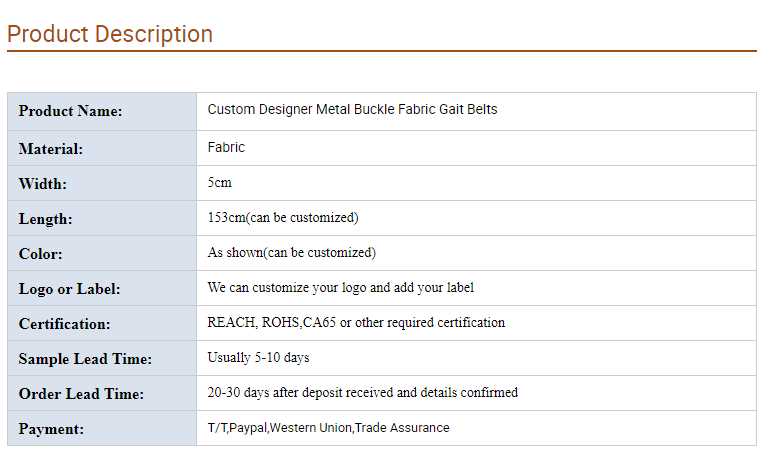Click the Product Description heading
This screenshot has width=784, height=459.
[110, 34]
